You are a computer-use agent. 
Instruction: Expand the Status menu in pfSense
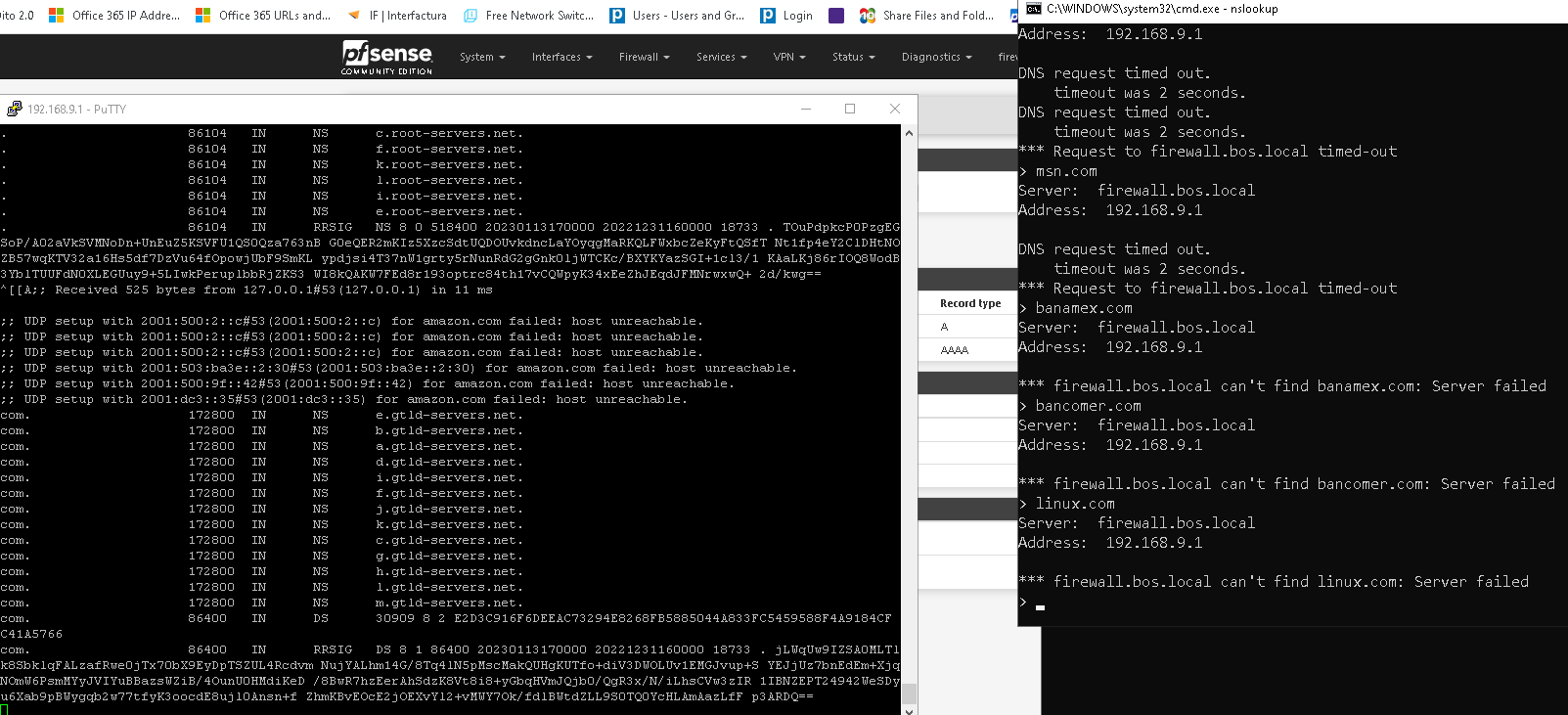pyautogui.click(x=853, y=57)
